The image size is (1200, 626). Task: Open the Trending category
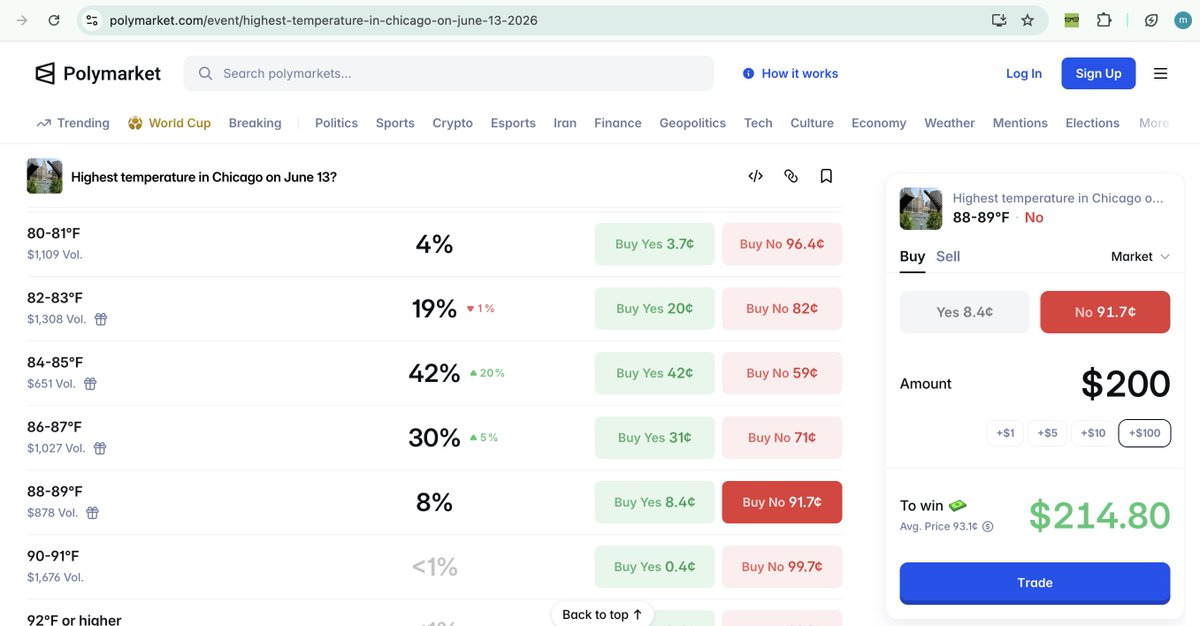(73, 123)
